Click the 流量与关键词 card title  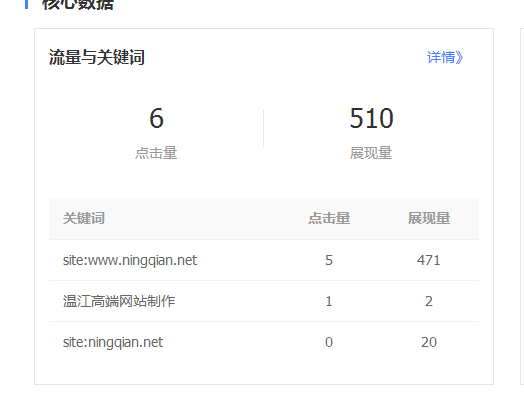[x=97, y=57]
